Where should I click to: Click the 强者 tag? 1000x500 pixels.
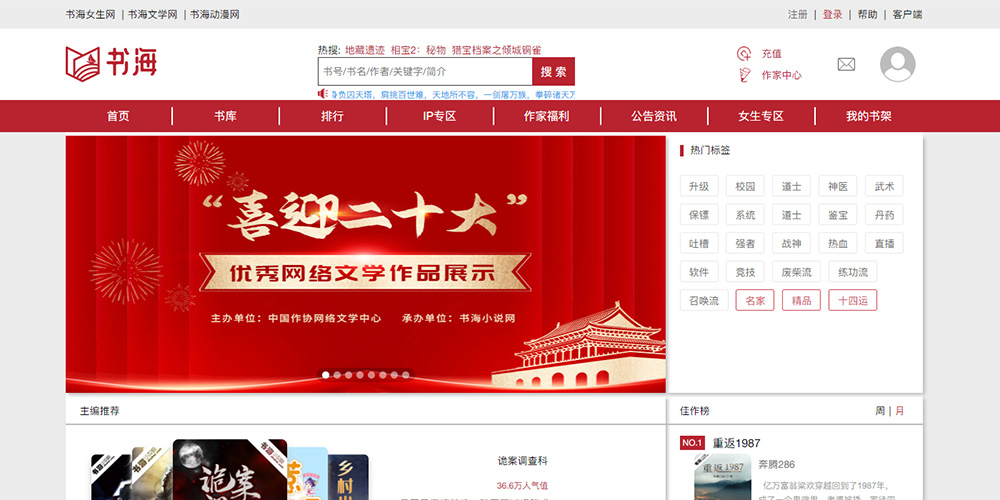745,243
